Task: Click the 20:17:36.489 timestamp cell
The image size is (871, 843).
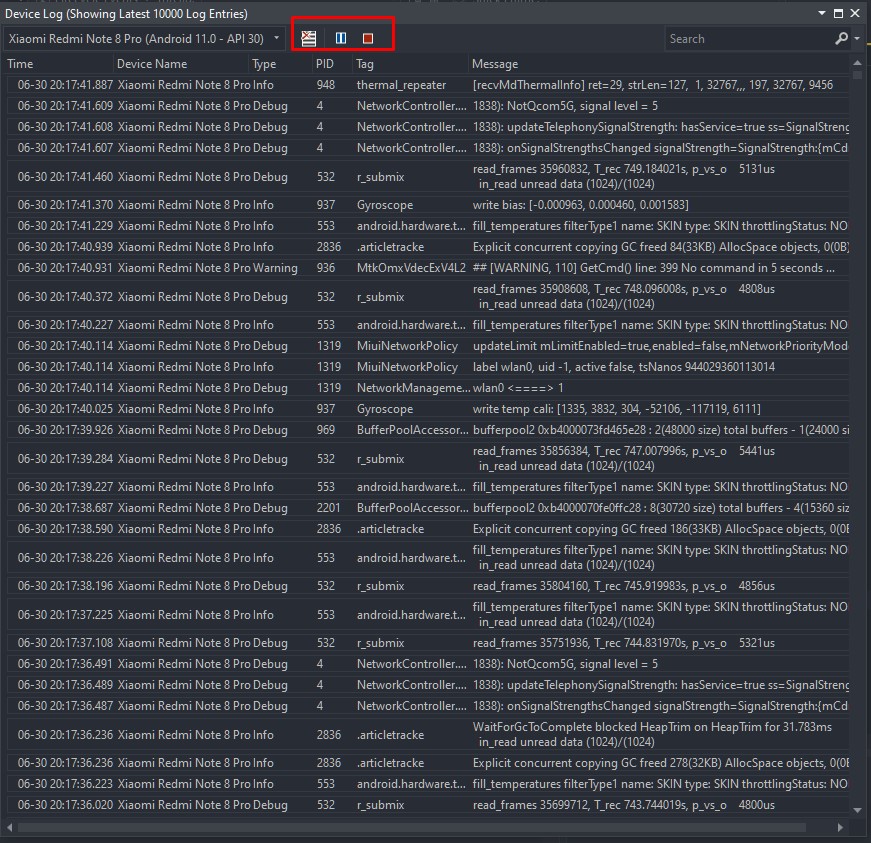Action: click(65, 685)
